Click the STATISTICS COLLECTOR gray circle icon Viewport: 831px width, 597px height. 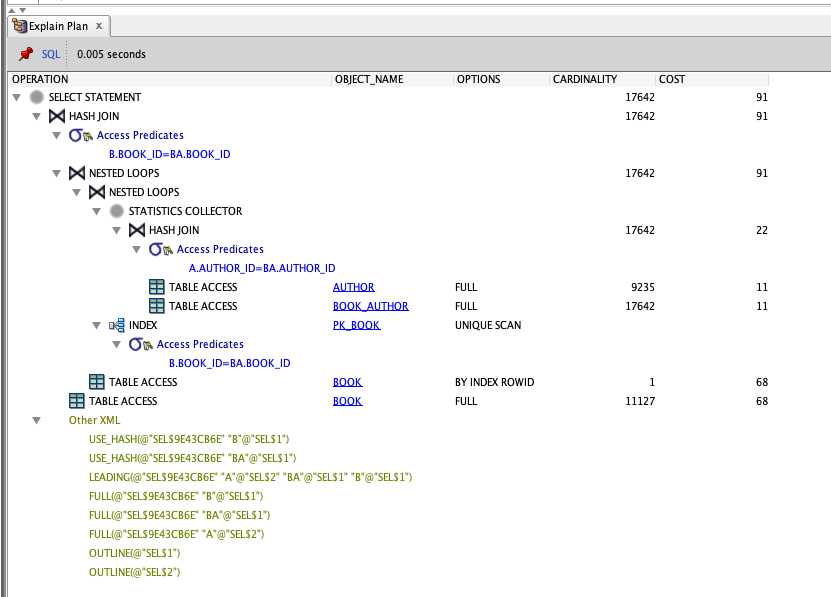pyautogui.click(x=117, y=212)
